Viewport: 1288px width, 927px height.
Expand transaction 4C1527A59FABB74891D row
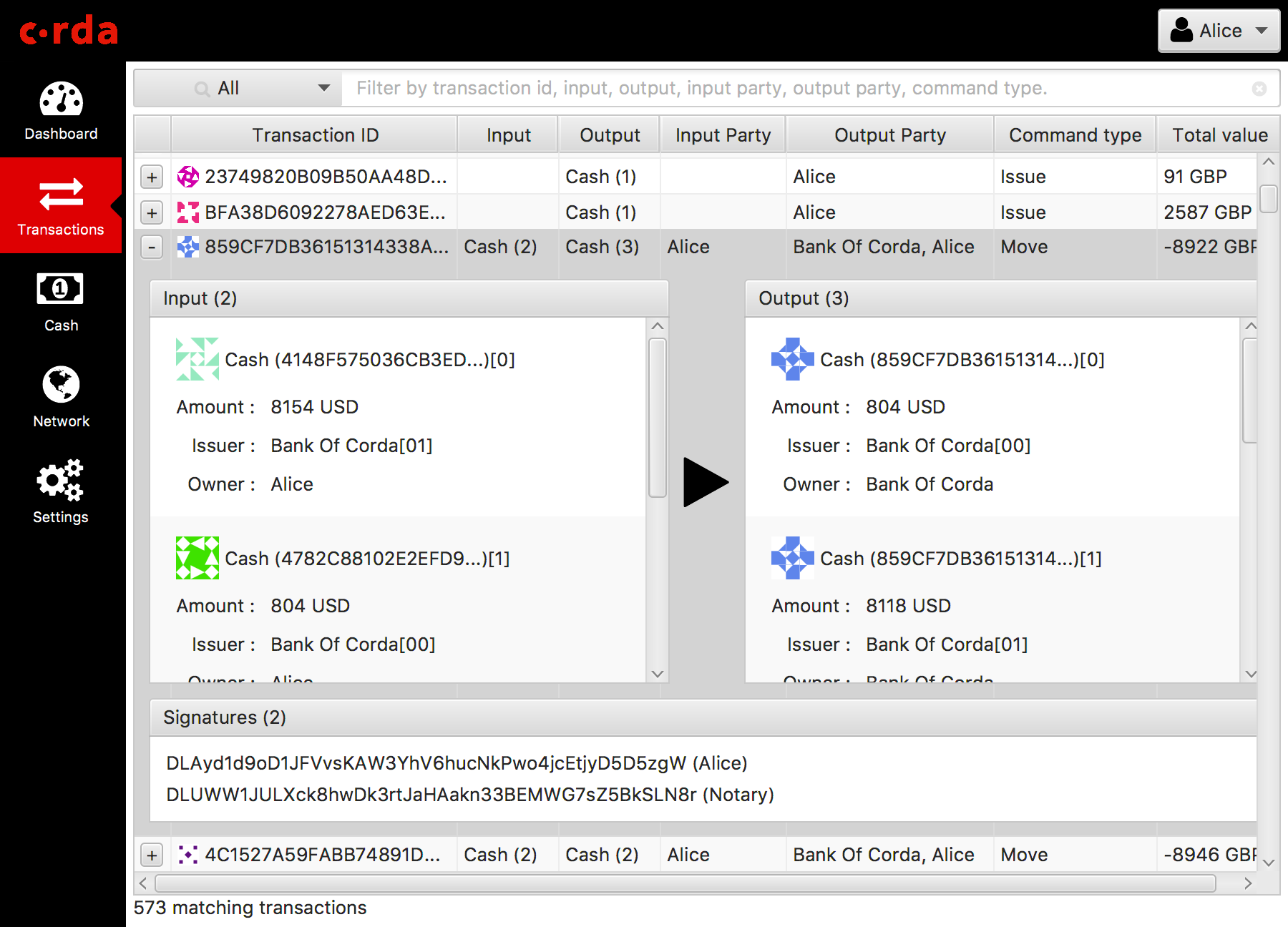click(x=152, y=855)
